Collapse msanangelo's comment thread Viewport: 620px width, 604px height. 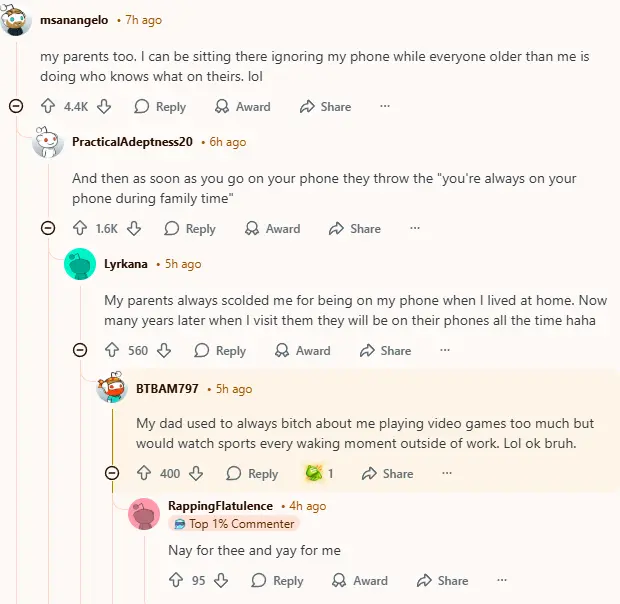[16, 106]
